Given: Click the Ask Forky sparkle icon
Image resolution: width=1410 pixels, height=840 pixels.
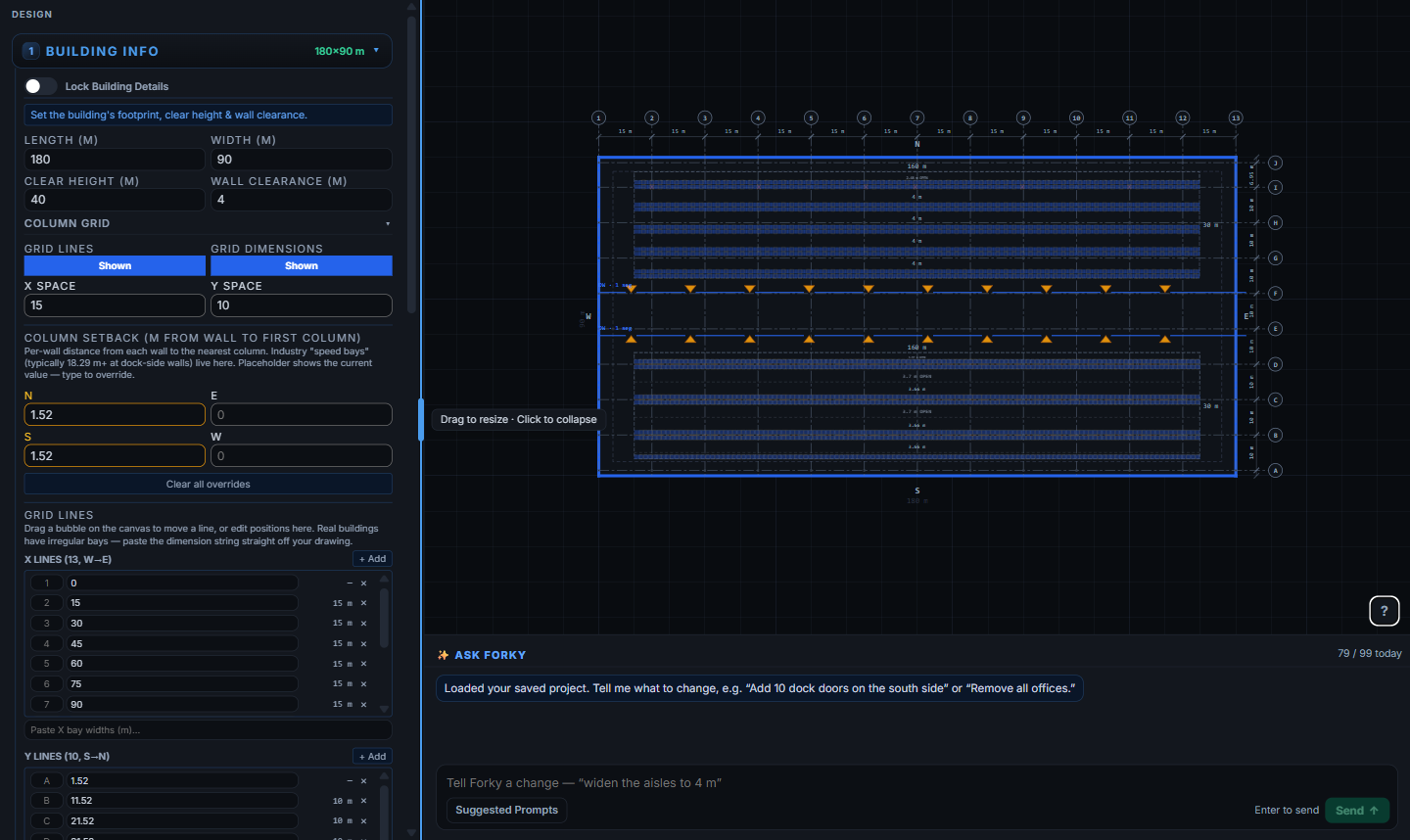Looking at the screenshot, I should [443, 655].
